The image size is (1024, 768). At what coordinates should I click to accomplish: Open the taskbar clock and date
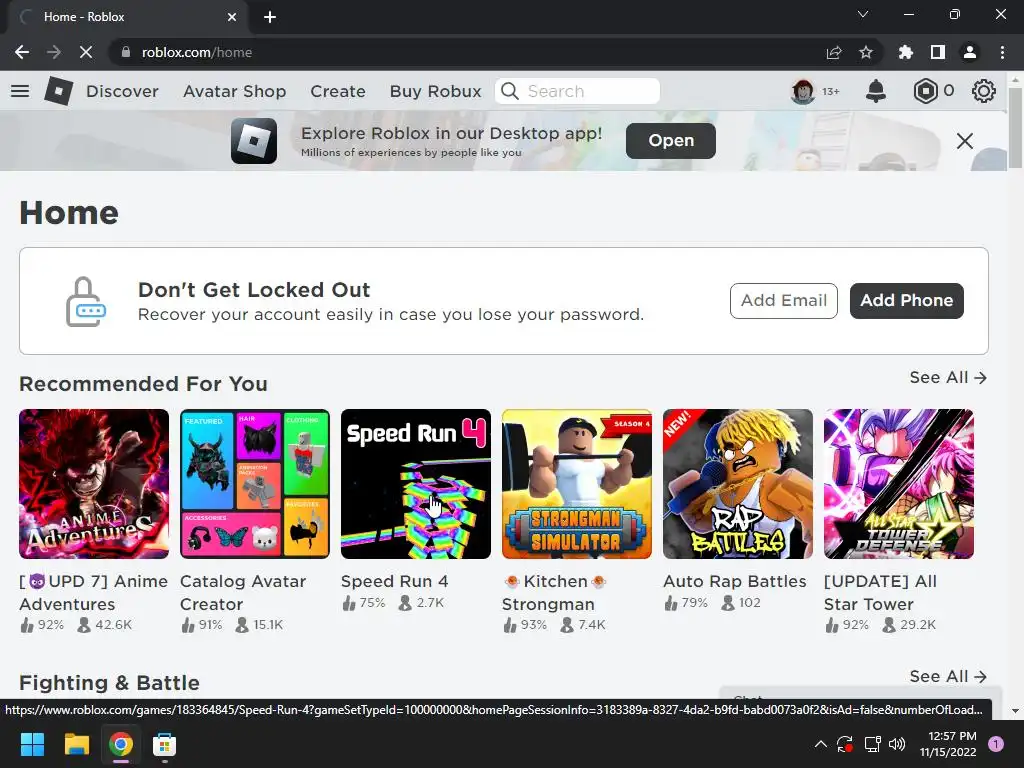tap(948, 744)
